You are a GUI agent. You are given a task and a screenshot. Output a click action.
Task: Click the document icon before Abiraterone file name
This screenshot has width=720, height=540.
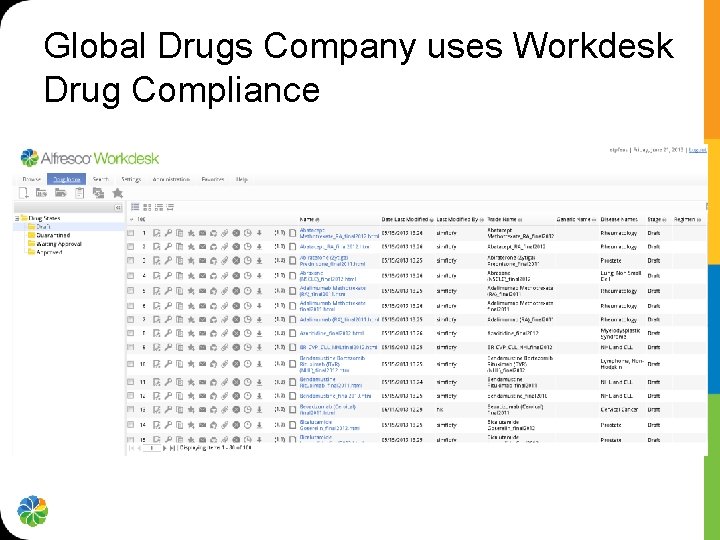click(x=292, y=261)
